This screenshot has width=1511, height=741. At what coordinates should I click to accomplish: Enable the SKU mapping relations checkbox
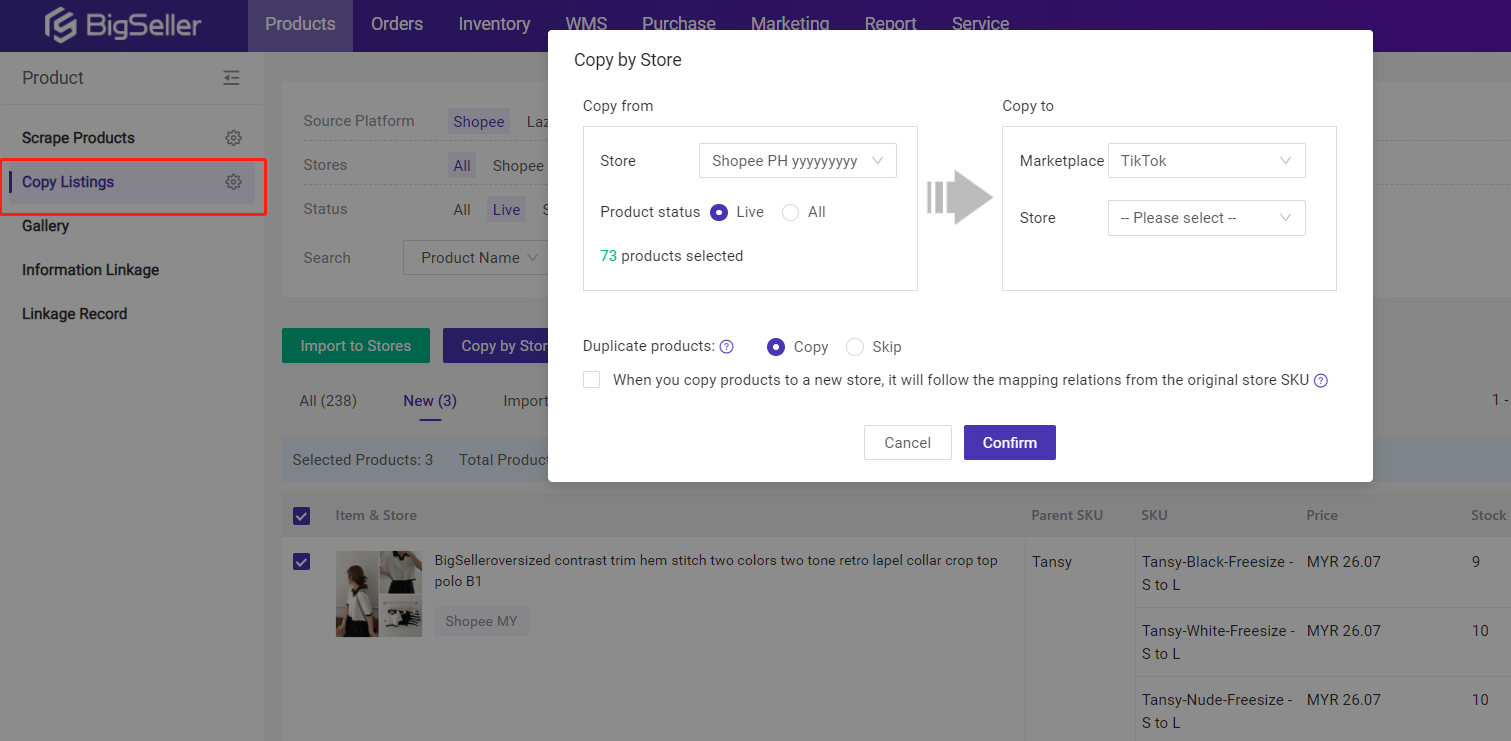[591, 379]
